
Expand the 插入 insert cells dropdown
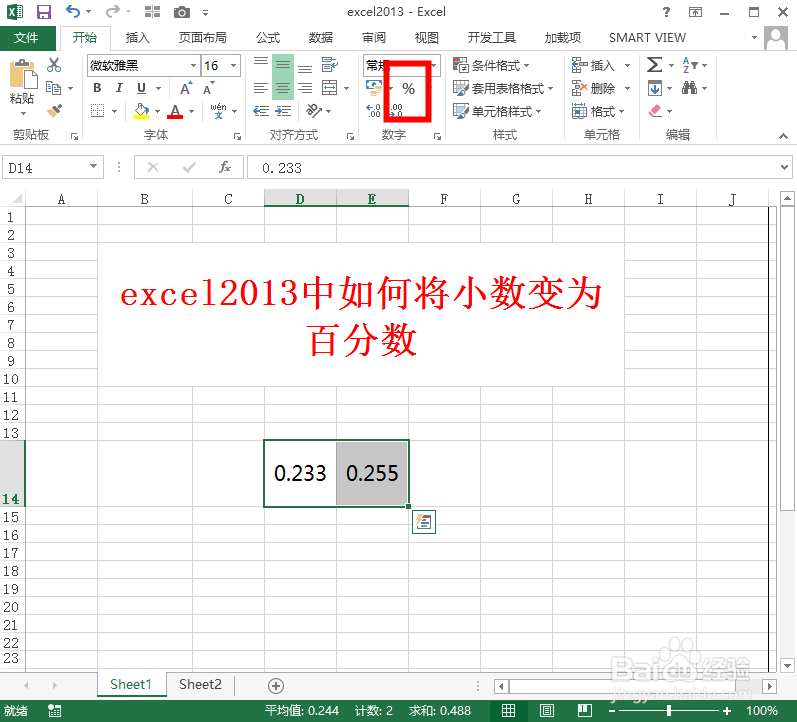[x=627, y=65]
